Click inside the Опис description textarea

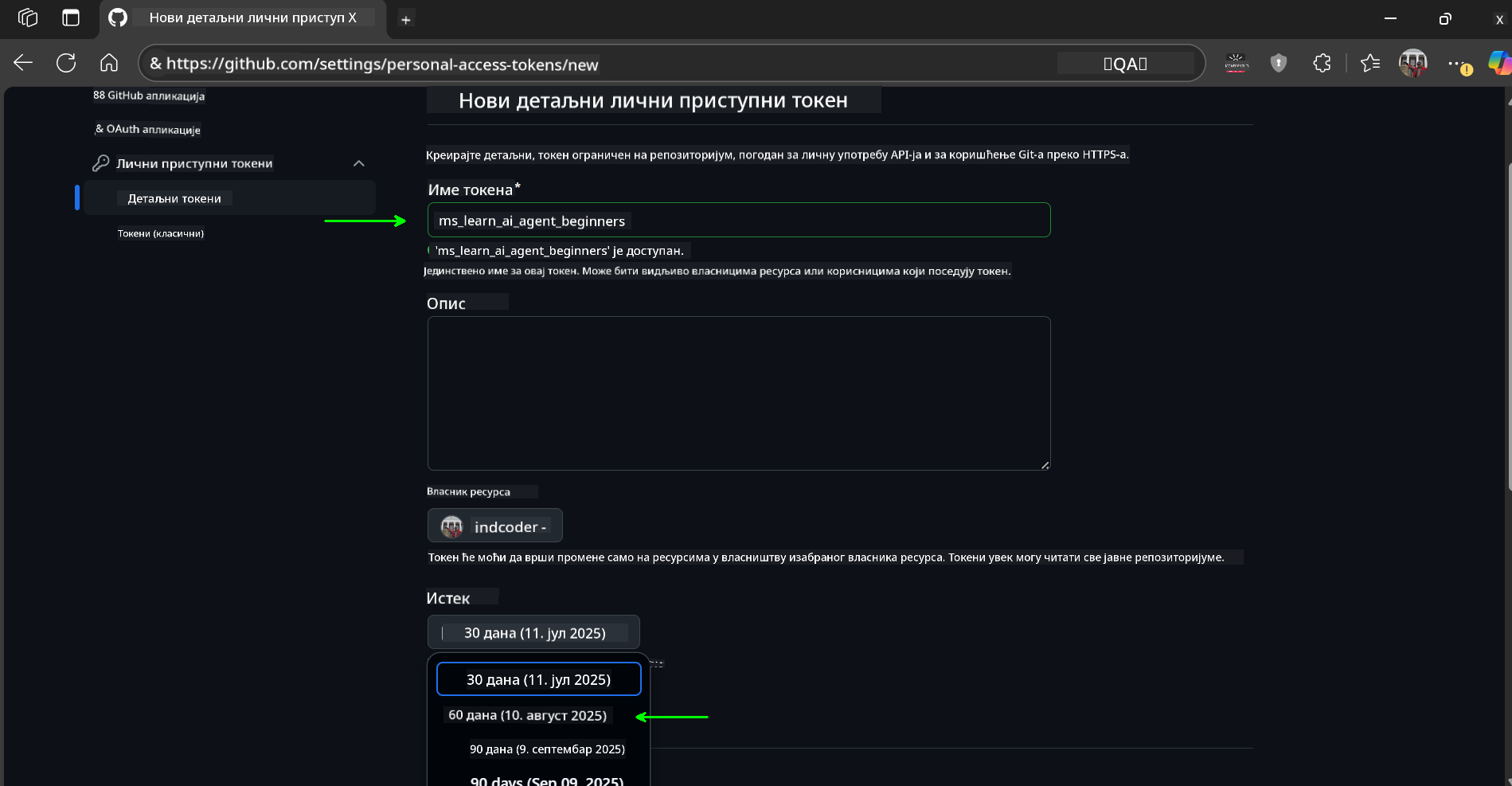(739, 393)
